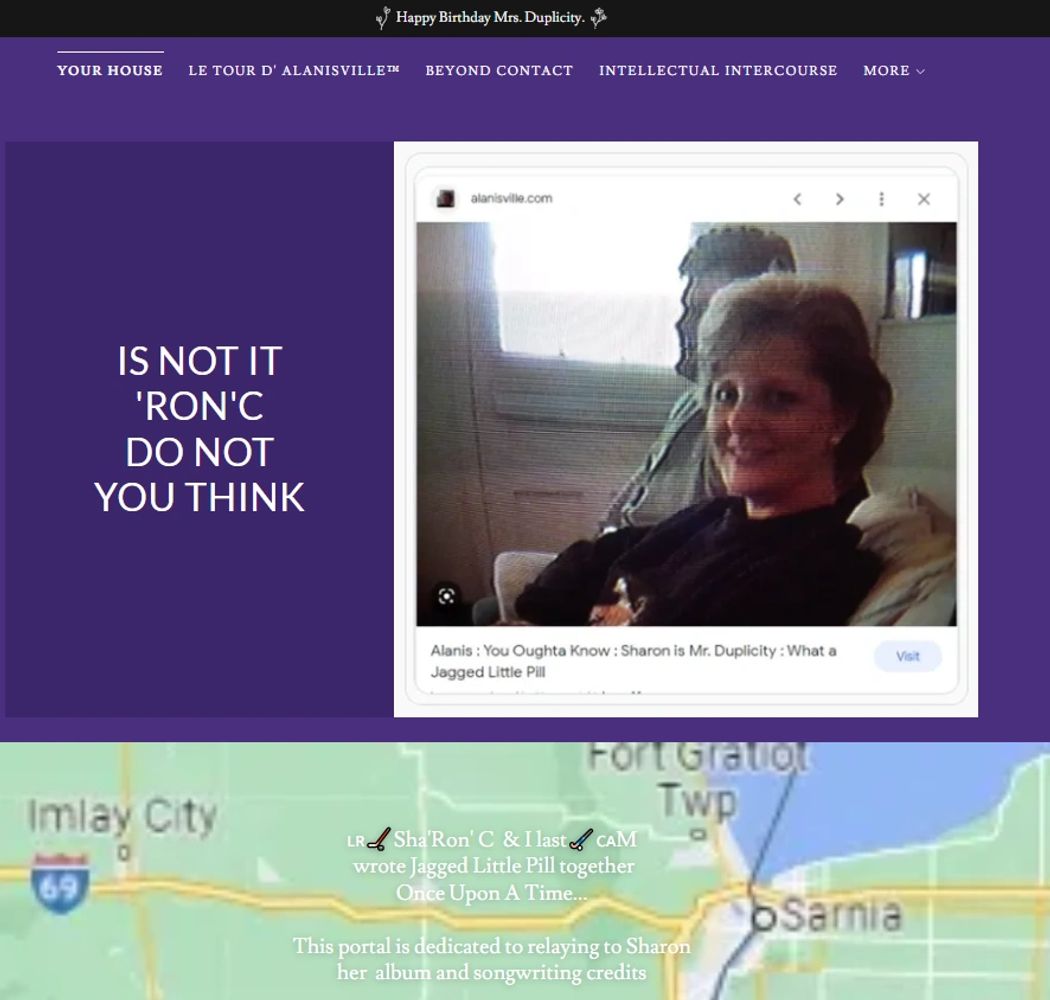The height and width of the screenshot is (1000, 1050).
Task: Open the YOUR HOUSE nav tab
Action: click(x=110, y=71)
